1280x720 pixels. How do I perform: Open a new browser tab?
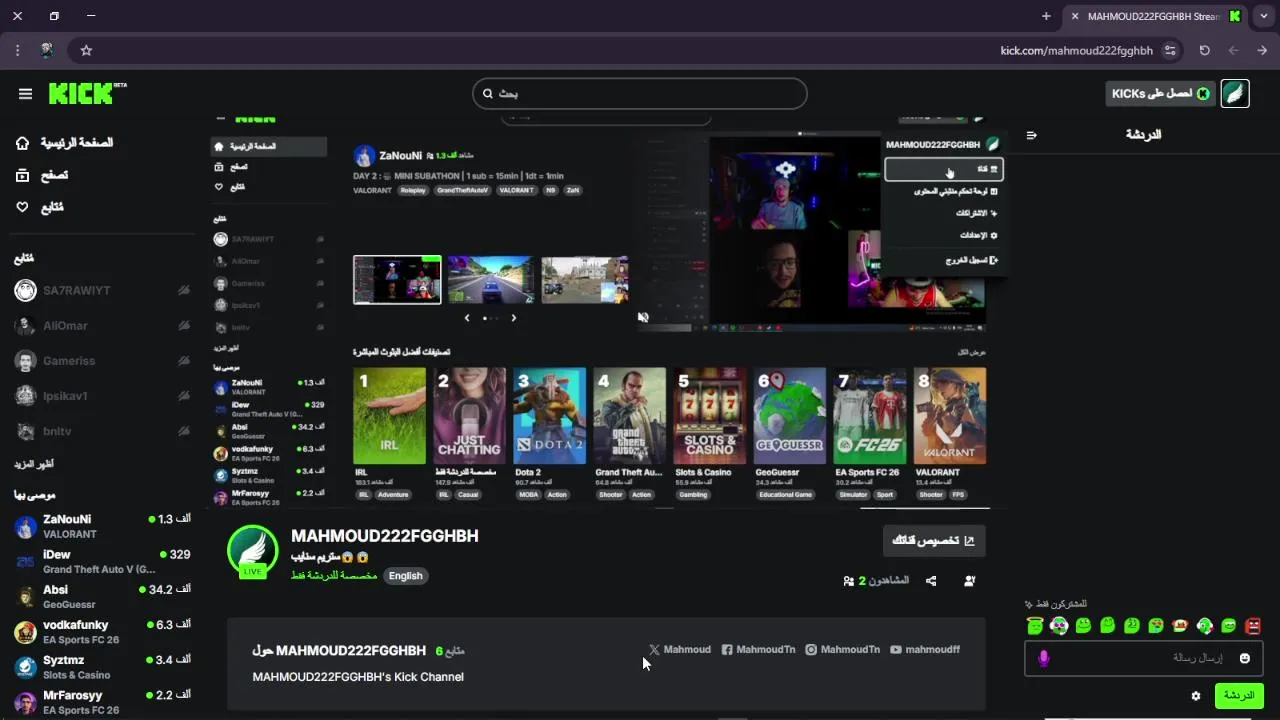1046,16
